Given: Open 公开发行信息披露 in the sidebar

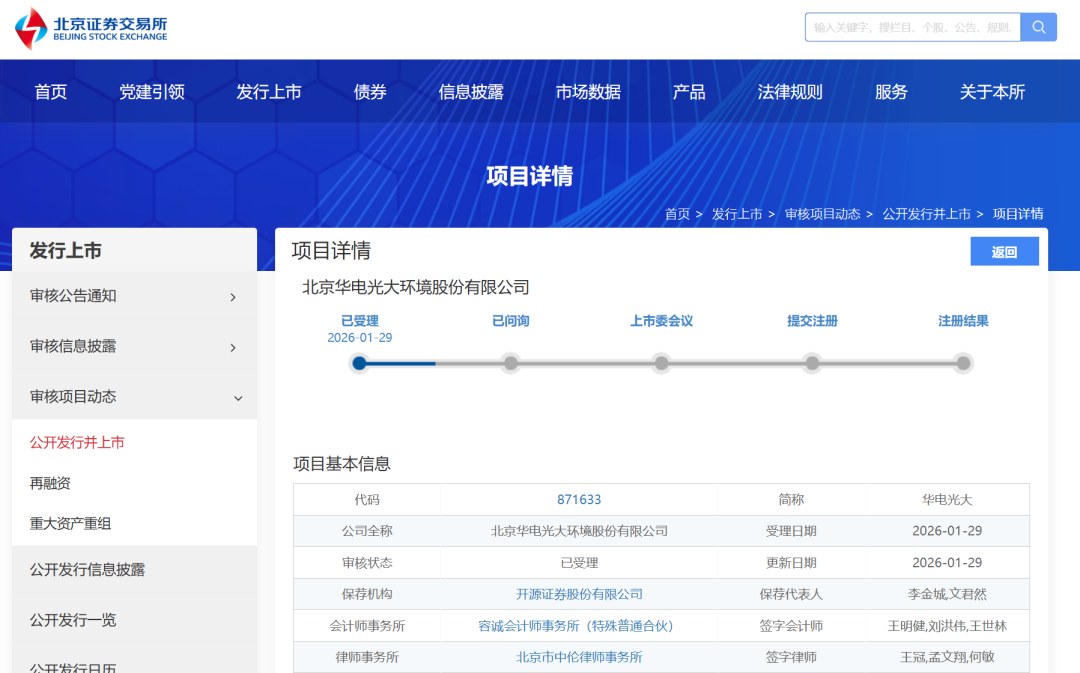Looking at the screenshot, I should 87,570.
